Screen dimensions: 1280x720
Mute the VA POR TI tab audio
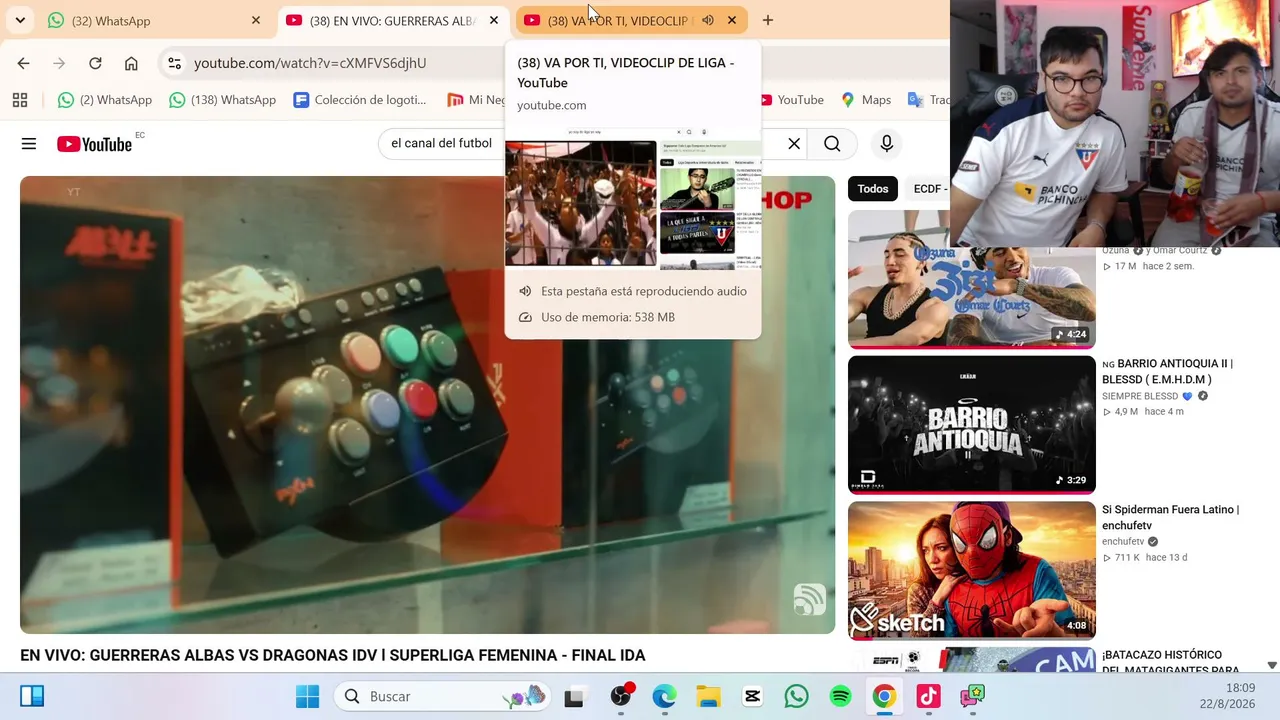[x=708, y=20]
